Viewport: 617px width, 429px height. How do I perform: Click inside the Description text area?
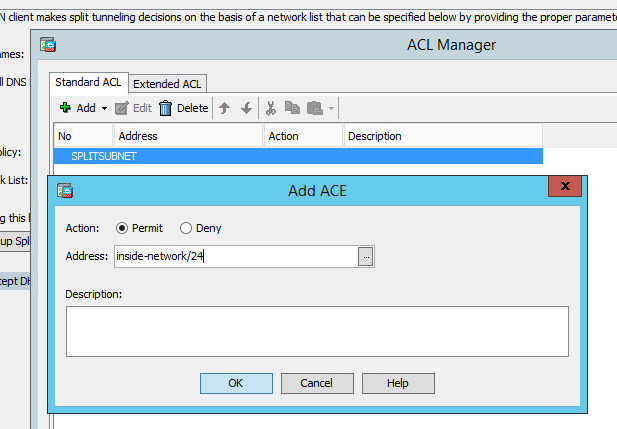317,331
